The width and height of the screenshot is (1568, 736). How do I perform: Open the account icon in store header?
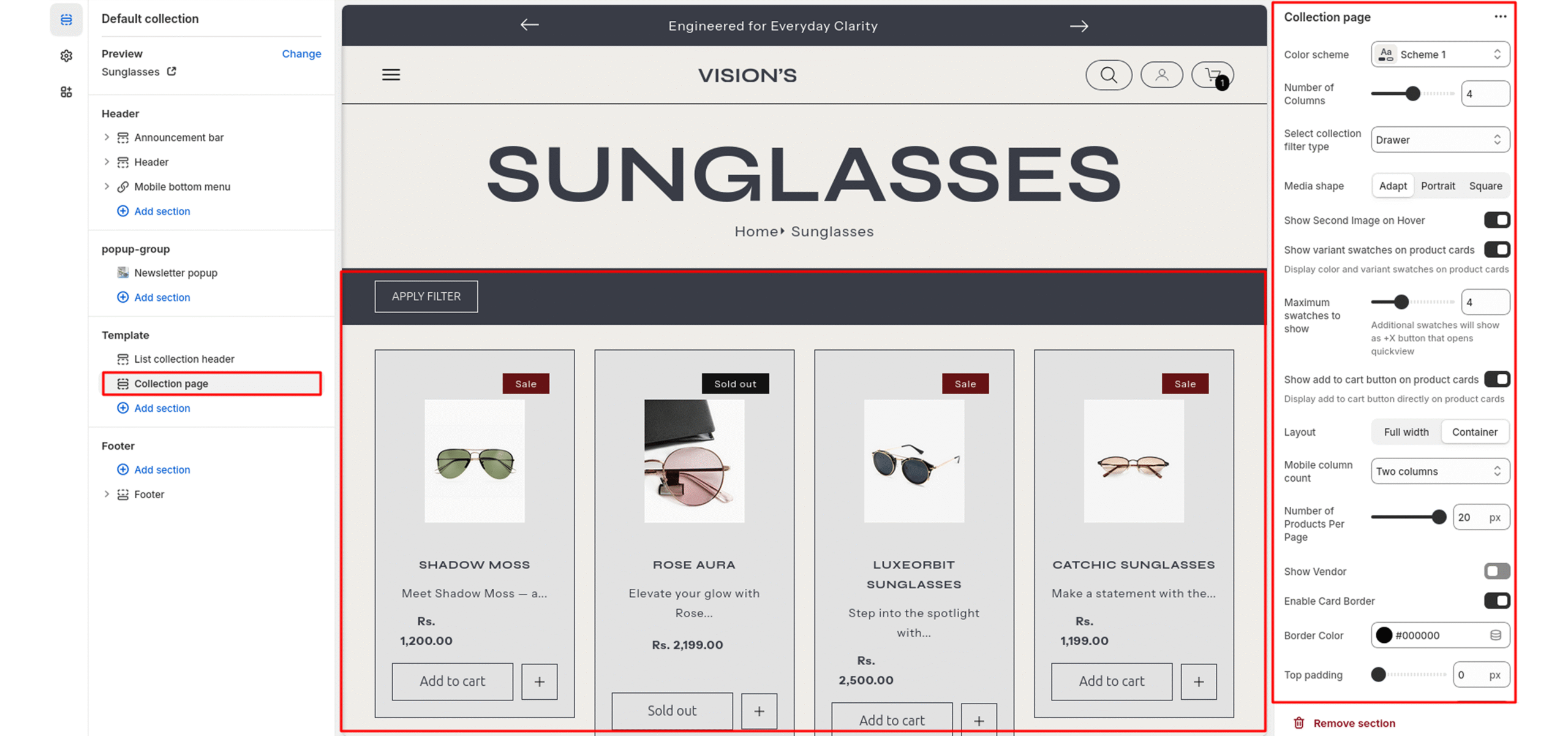tap(1161, 75)
